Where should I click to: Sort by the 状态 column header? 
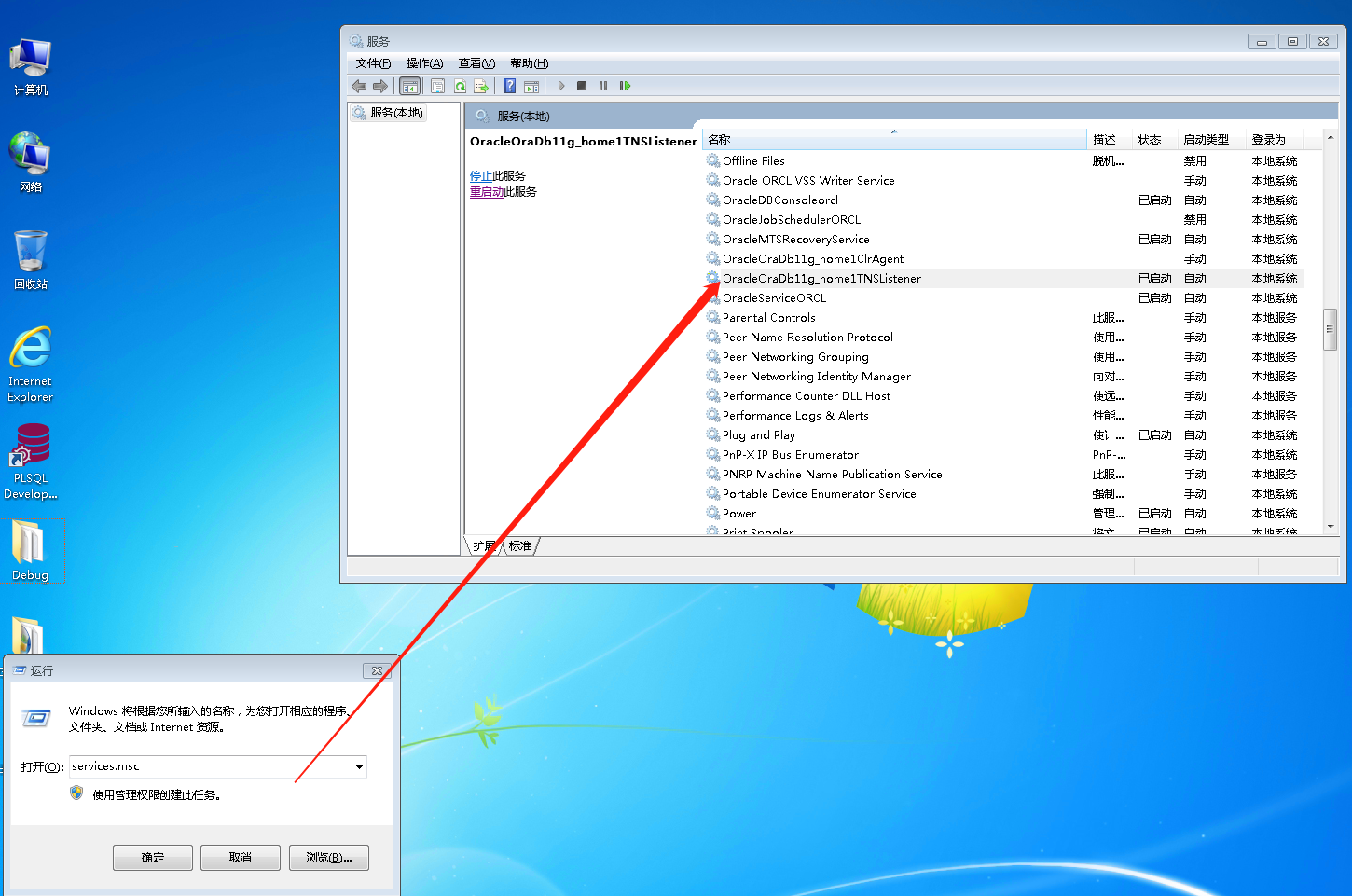[1152, 140]
